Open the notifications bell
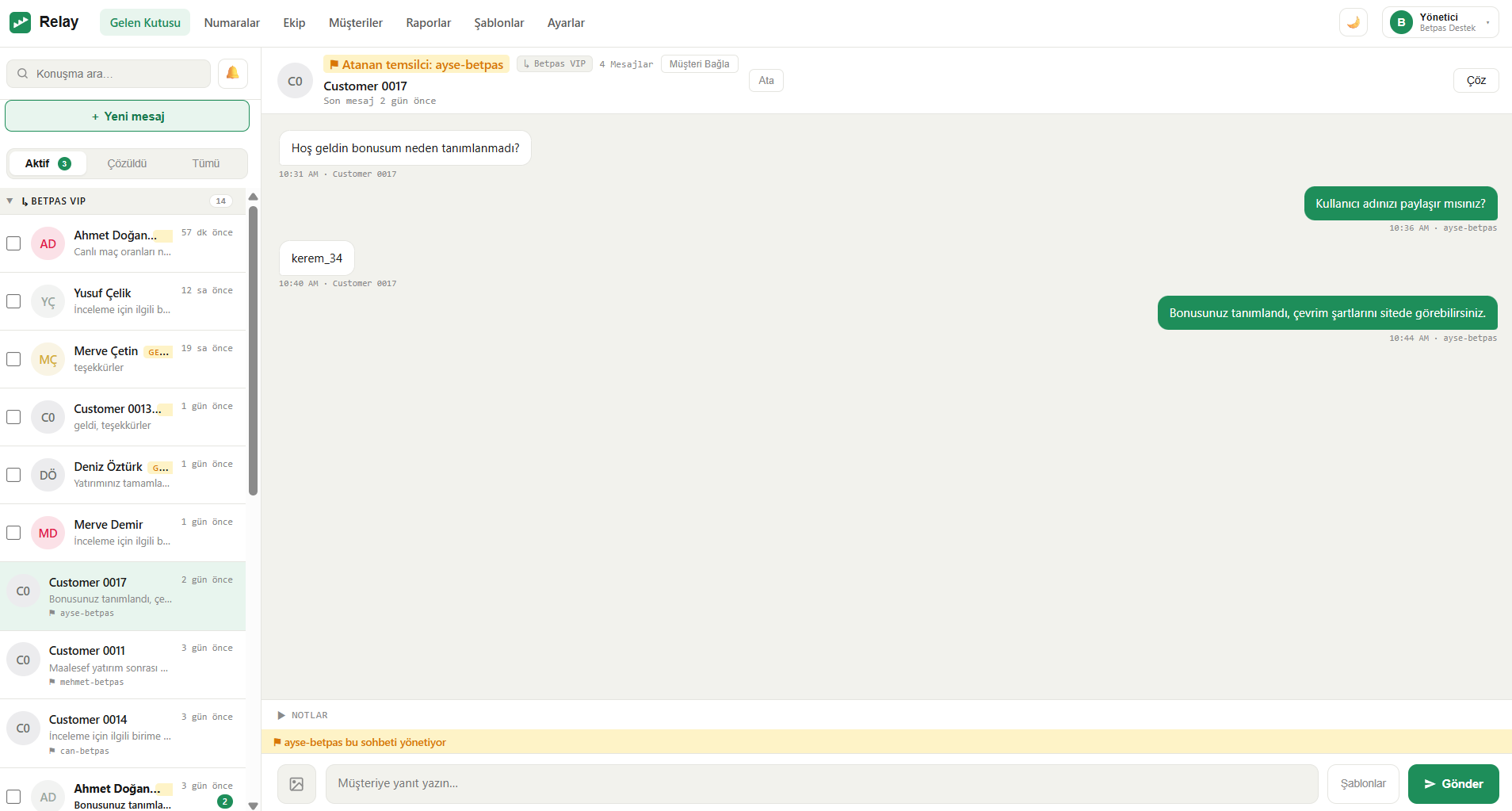The width and height of the screenshot is (1512, 811). (233, 74)
